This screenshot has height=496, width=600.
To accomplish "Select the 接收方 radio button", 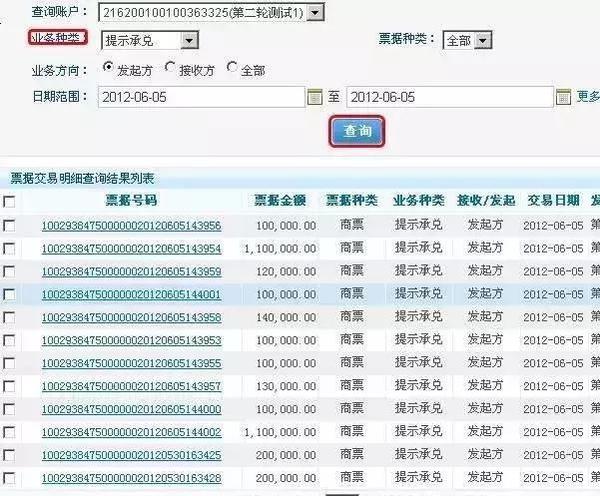I will point(170,67).
